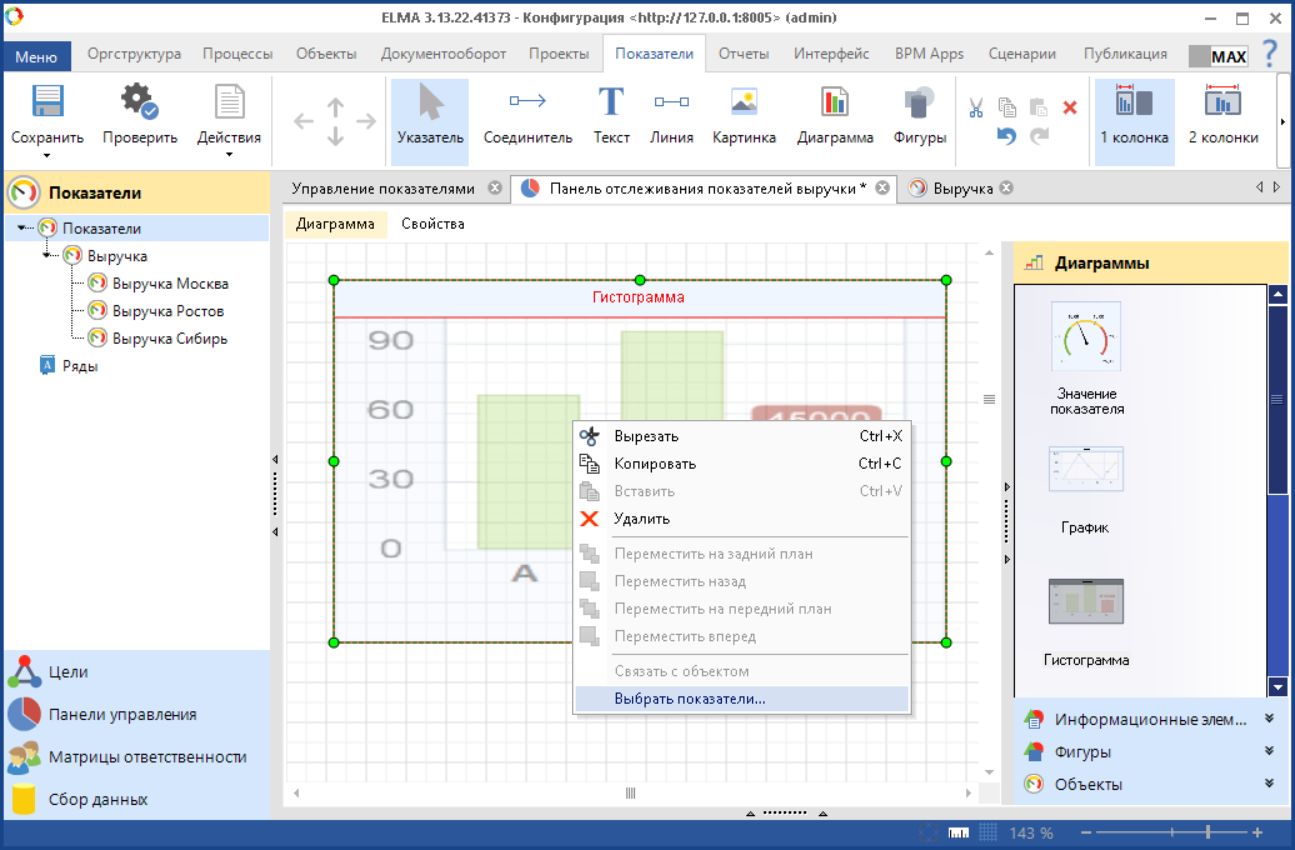Open the Меню button
The width and height of the screenshot is (1295, 850).
pyautogui.click(x=38, y=56)
